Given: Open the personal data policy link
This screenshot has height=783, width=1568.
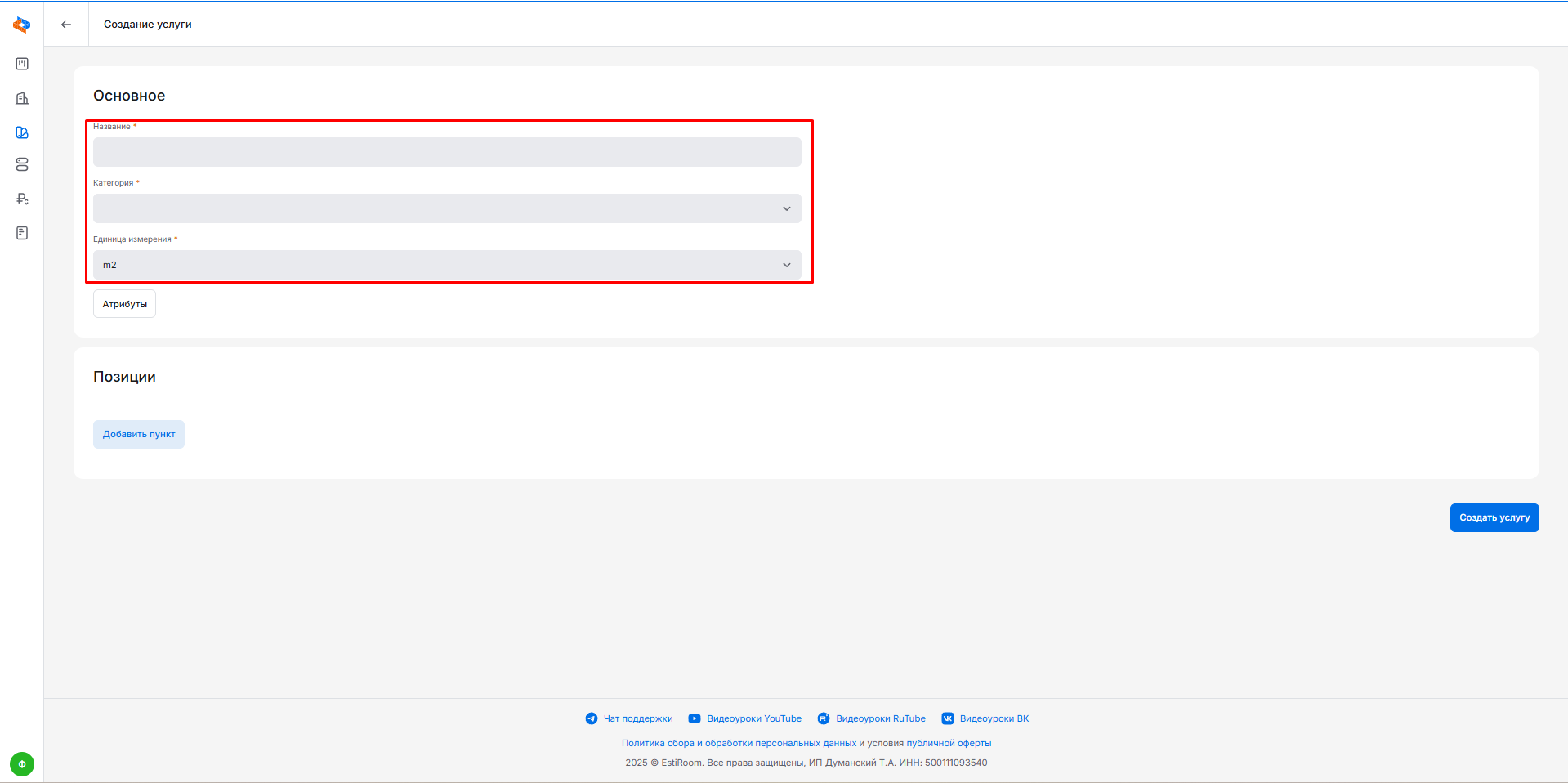Looking at the screenshot, I should coord(739,744).
